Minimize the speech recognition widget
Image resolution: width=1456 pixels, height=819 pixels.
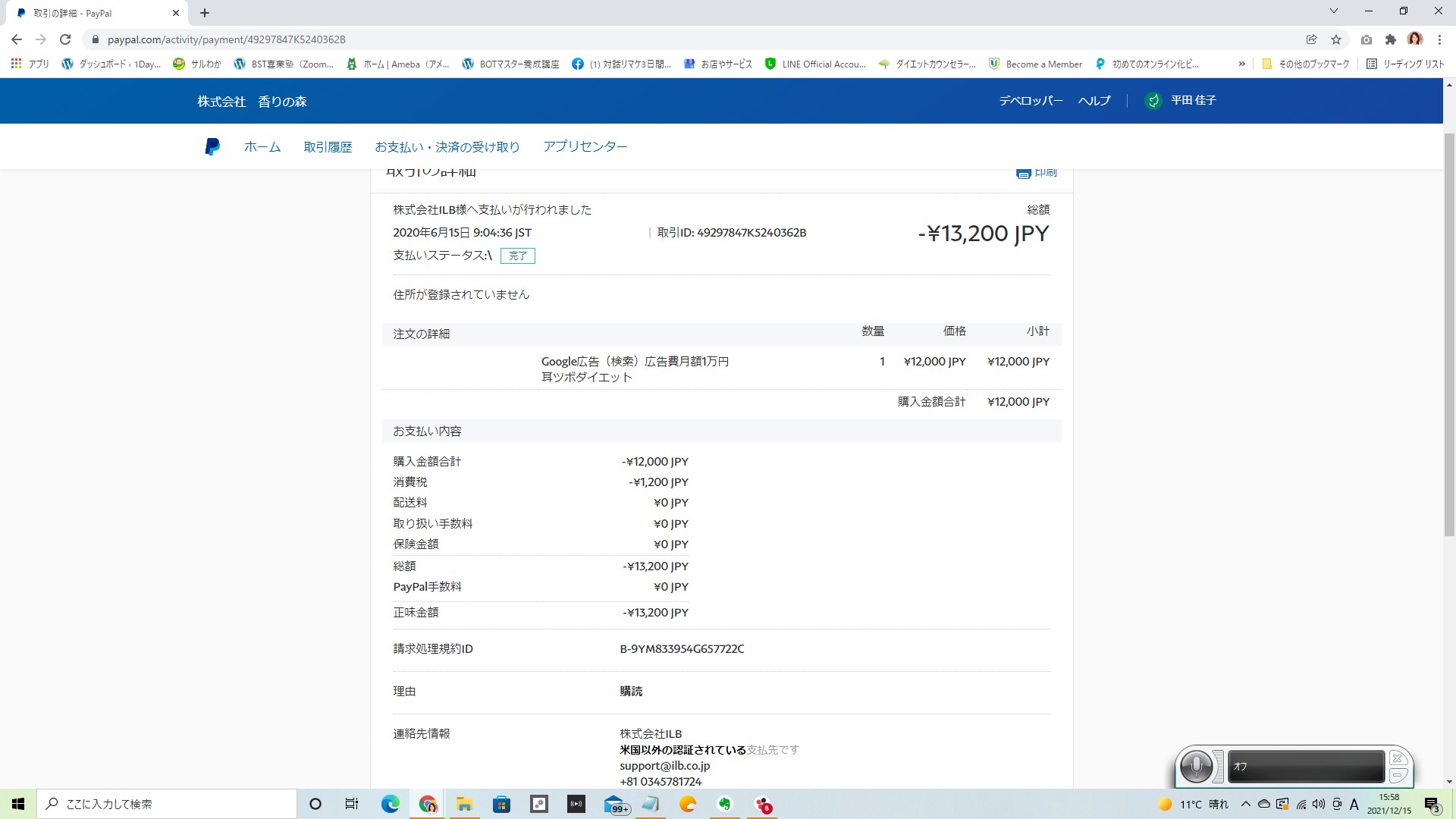click(x=1398, y=775)
